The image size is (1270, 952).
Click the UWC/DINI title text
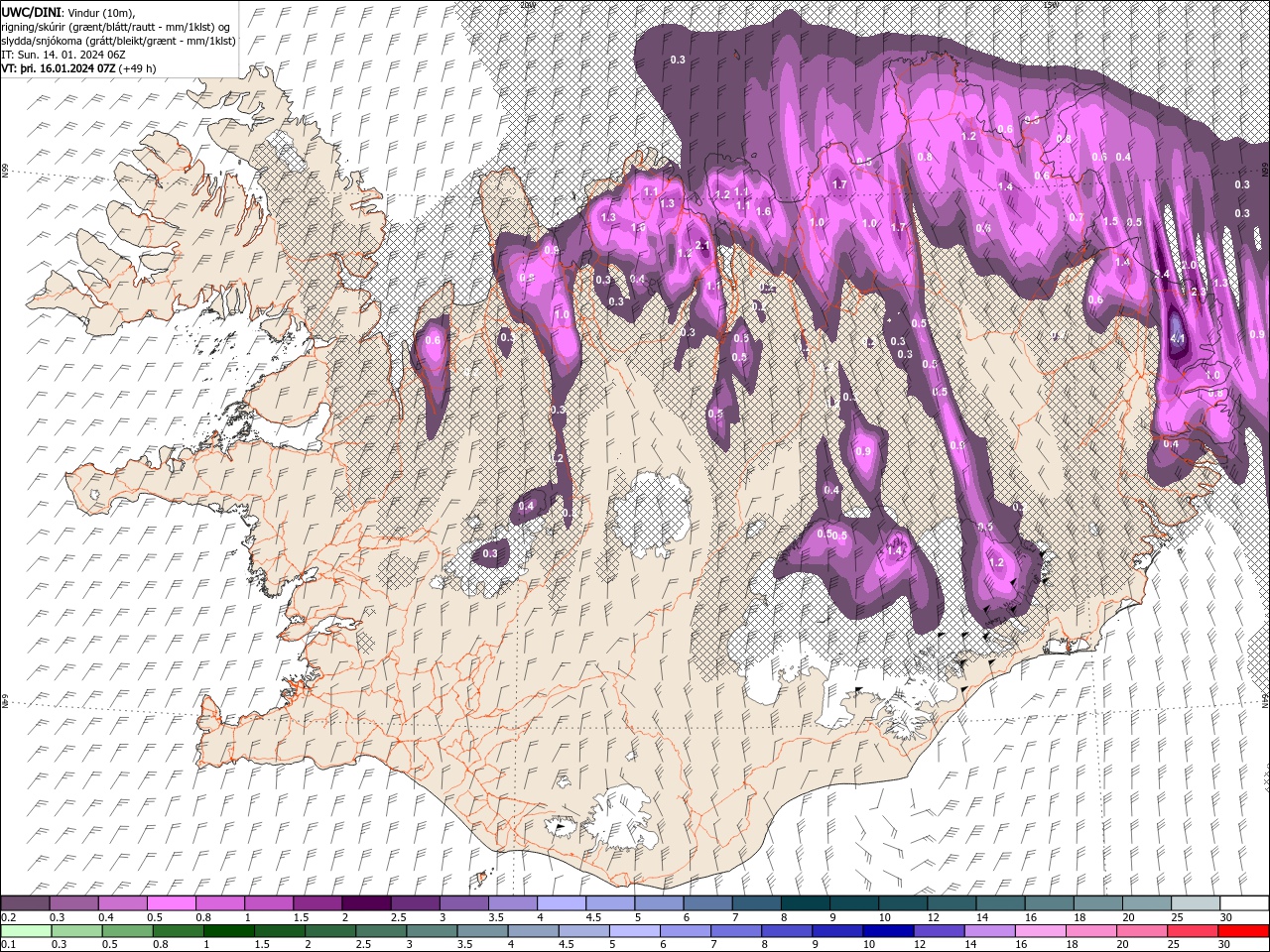31,11
